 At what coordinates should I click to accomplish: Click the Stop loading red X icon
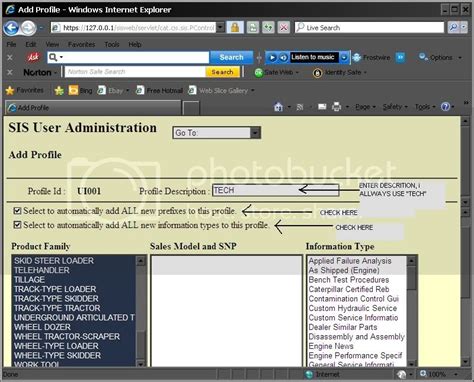[x=284, y=28]
